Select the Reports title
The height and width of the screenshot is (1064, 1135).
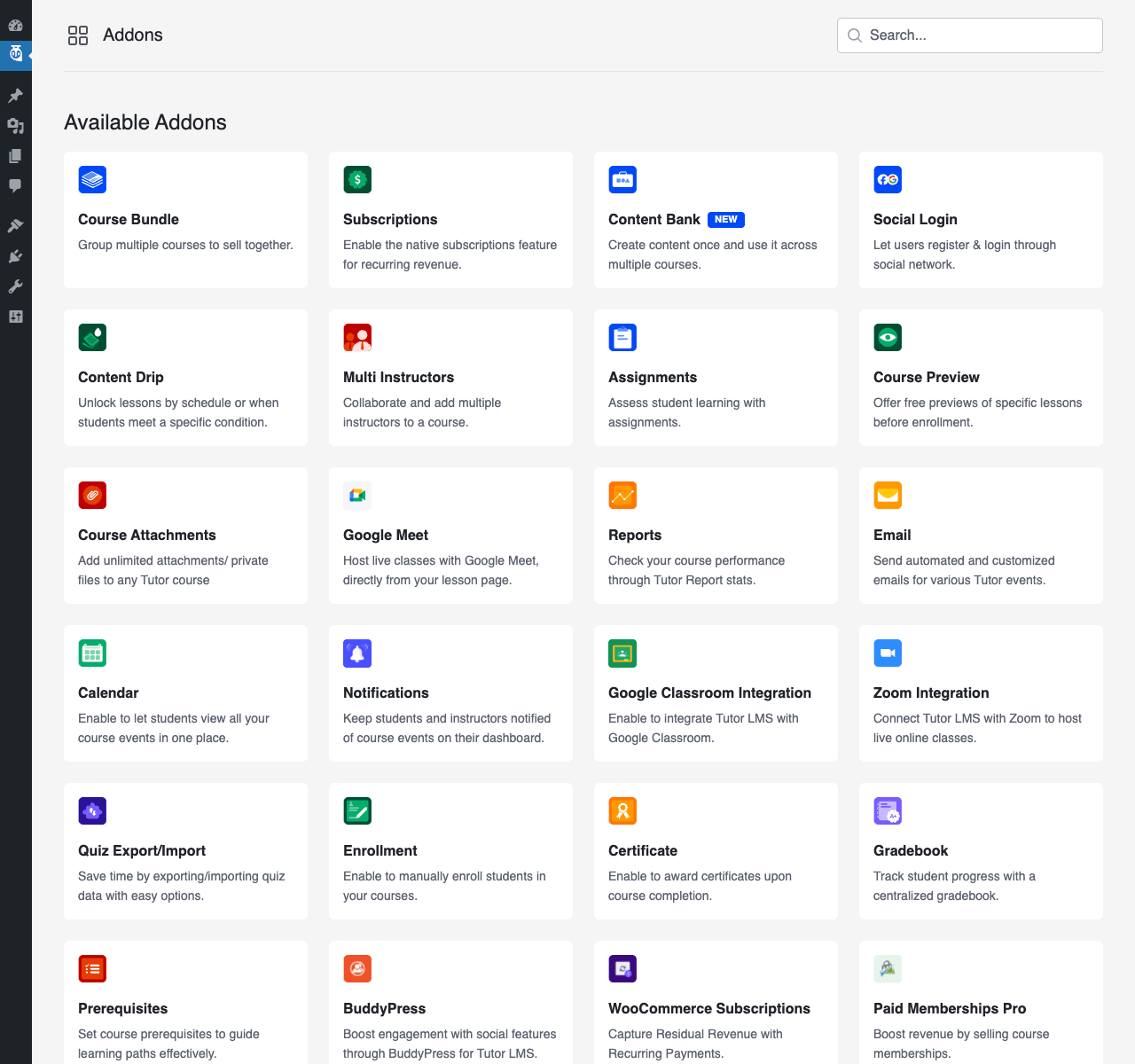635,535
